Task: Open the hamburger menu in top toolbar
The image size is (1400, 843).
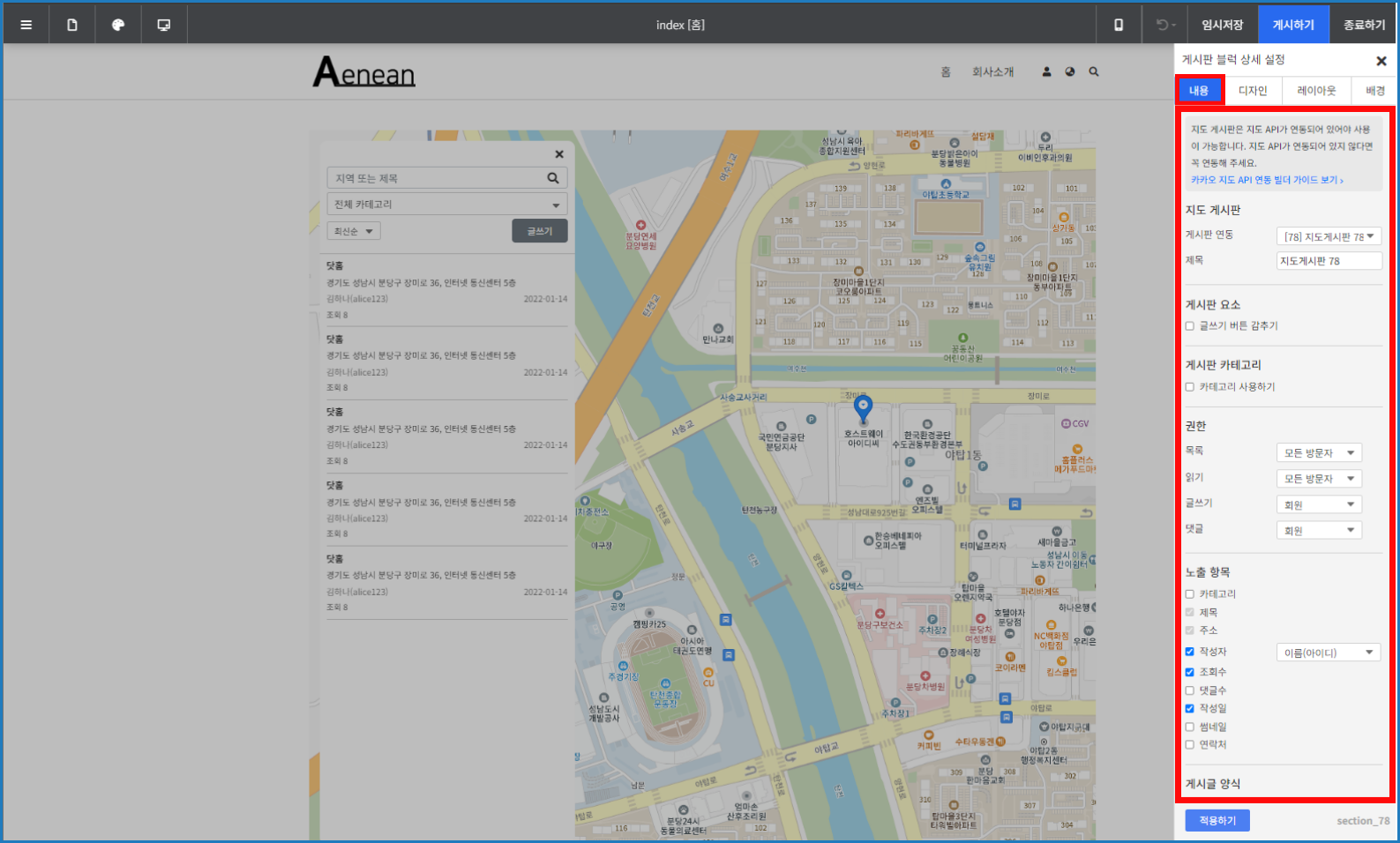Action: (x=26, y=25)
